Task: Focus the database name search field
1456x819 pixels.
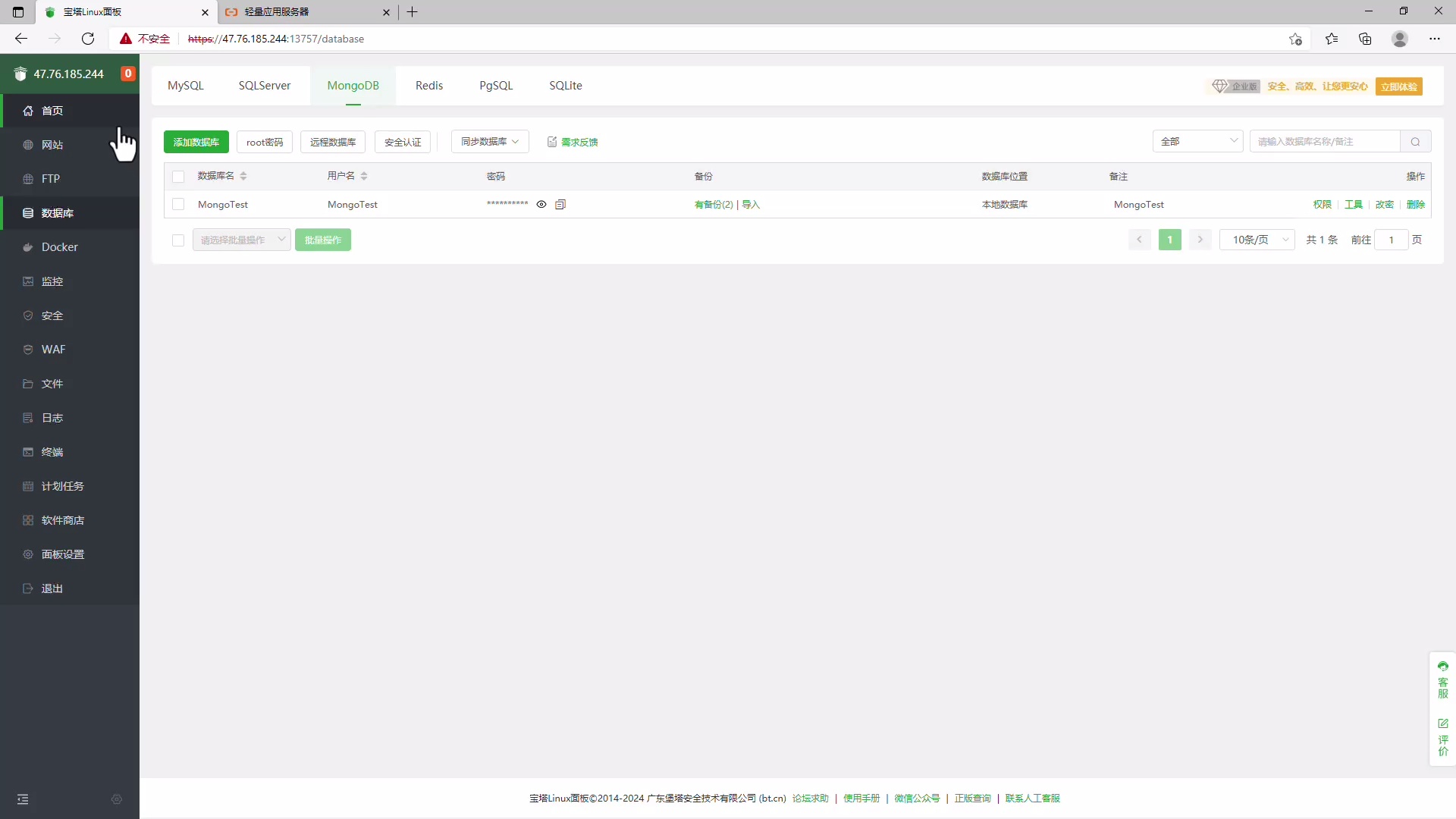Action: tap(1324, 142)
